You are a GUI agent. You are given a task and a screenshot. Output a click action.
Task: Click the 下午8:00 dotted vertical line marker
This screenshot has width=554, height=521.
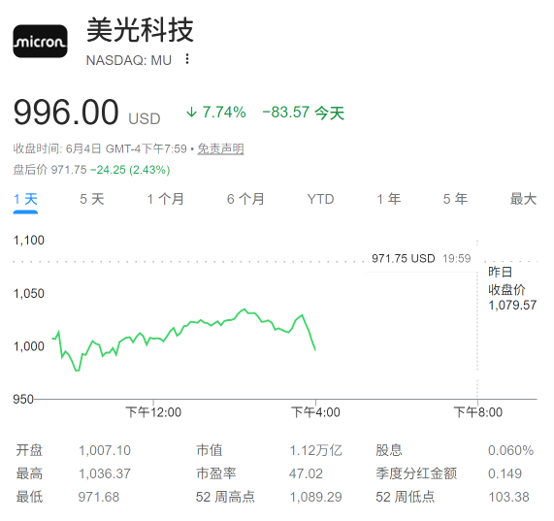477,320
